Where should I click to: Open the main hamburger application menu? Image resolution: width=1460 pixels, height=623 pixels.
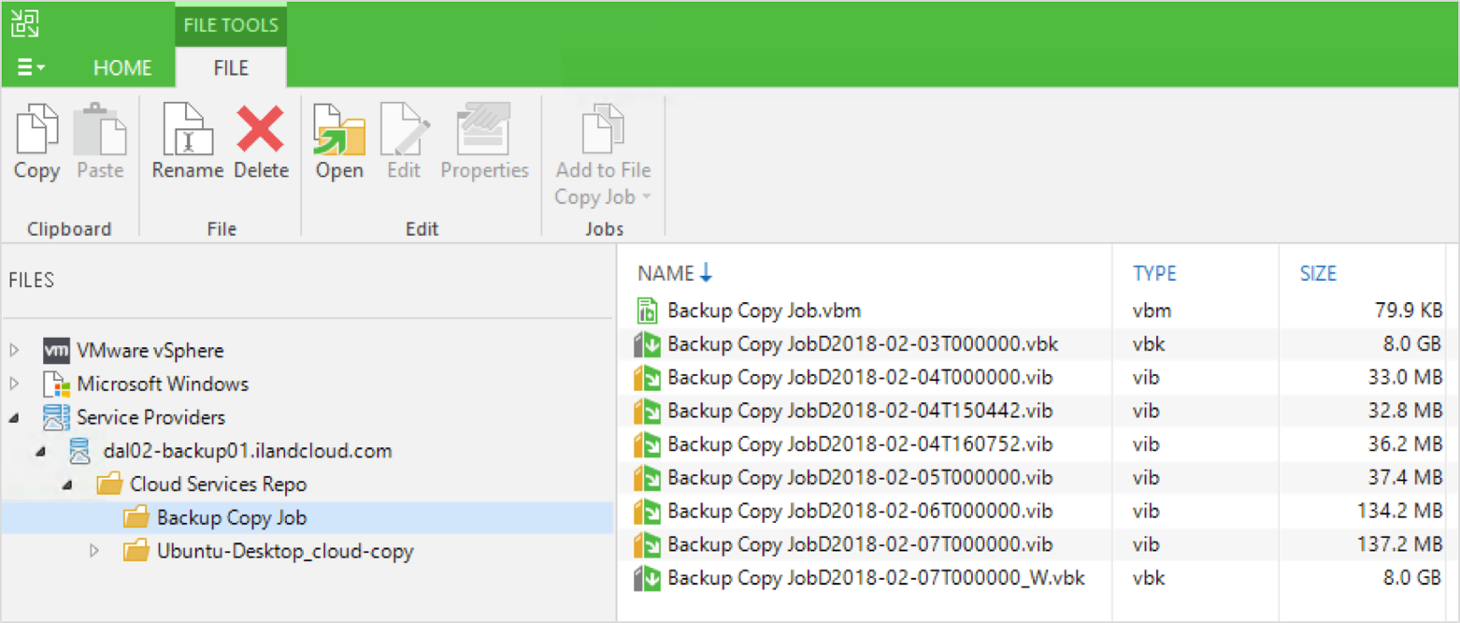[x=30, y=68]
